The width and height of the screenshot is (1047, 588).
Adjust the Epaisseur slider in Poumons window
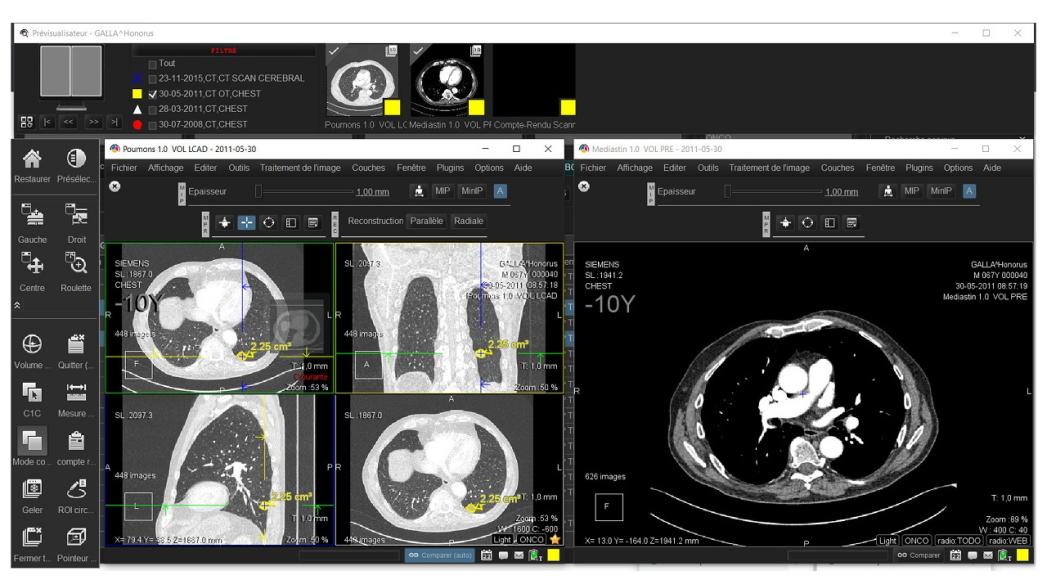pyautogui.click(x=260, y=191)
